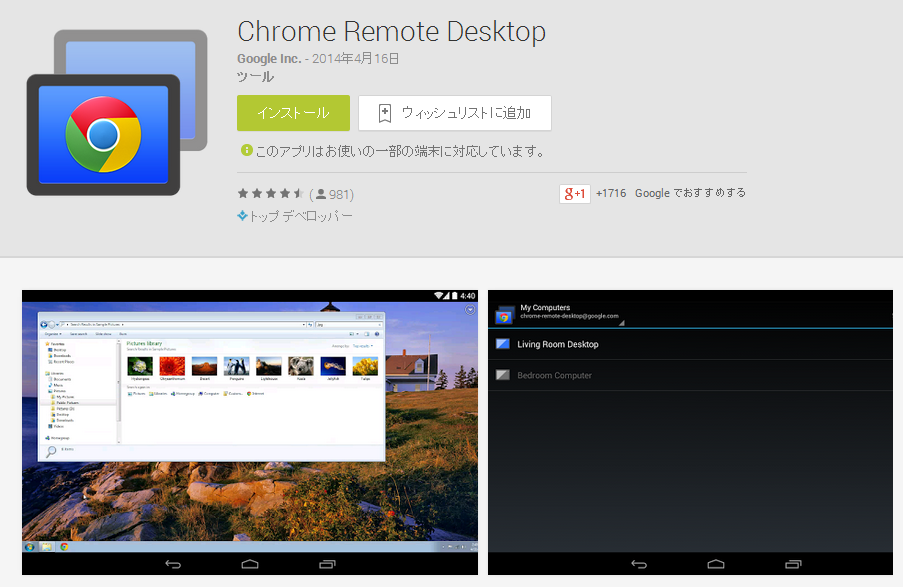Image resolution: width=903 pixels, height=587 pixels.
Task: Click the red chrysanthemum thumbnail in Explorer window
Action: pos(172,366)
